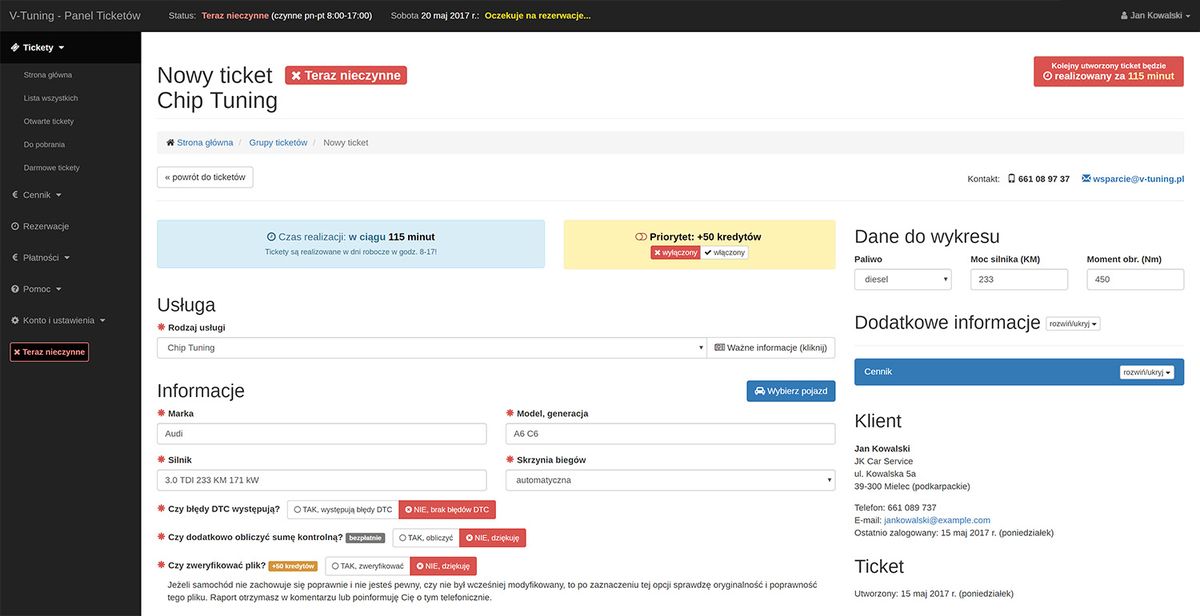This screenshot has height=616, width=1200.
Task: Click the phone icon beside the contact number
Action: [x=1011, y=179]
